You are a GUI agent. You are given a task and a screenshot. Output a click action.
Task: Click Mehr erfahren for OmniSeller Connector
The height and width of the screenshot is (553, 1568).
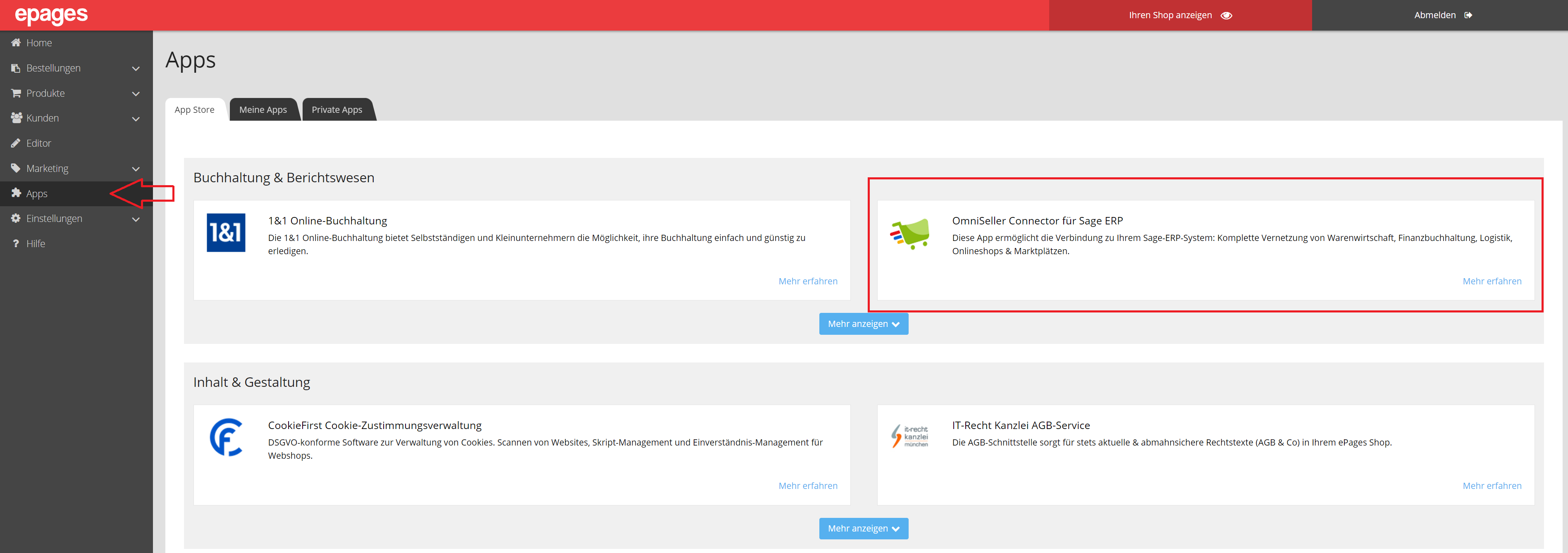click(x=1491, y=281)
